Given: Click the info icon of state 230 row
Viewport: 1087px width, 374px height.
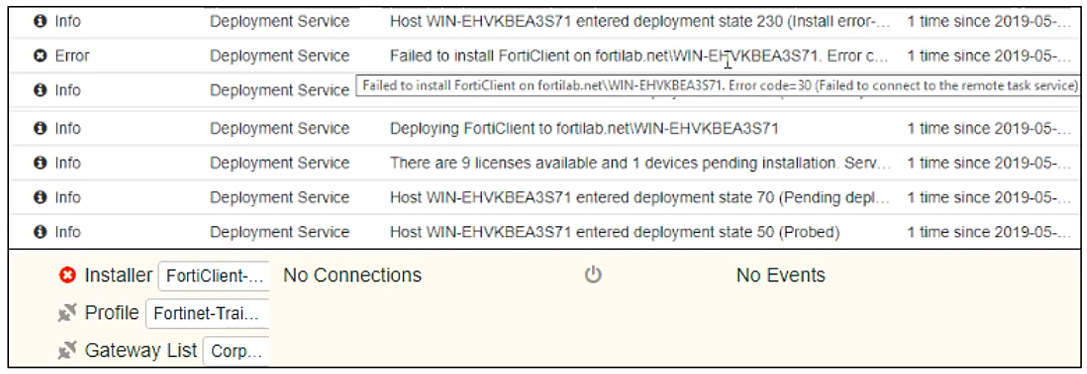Looking at the screenshot, I should click(x=40, y=22).
